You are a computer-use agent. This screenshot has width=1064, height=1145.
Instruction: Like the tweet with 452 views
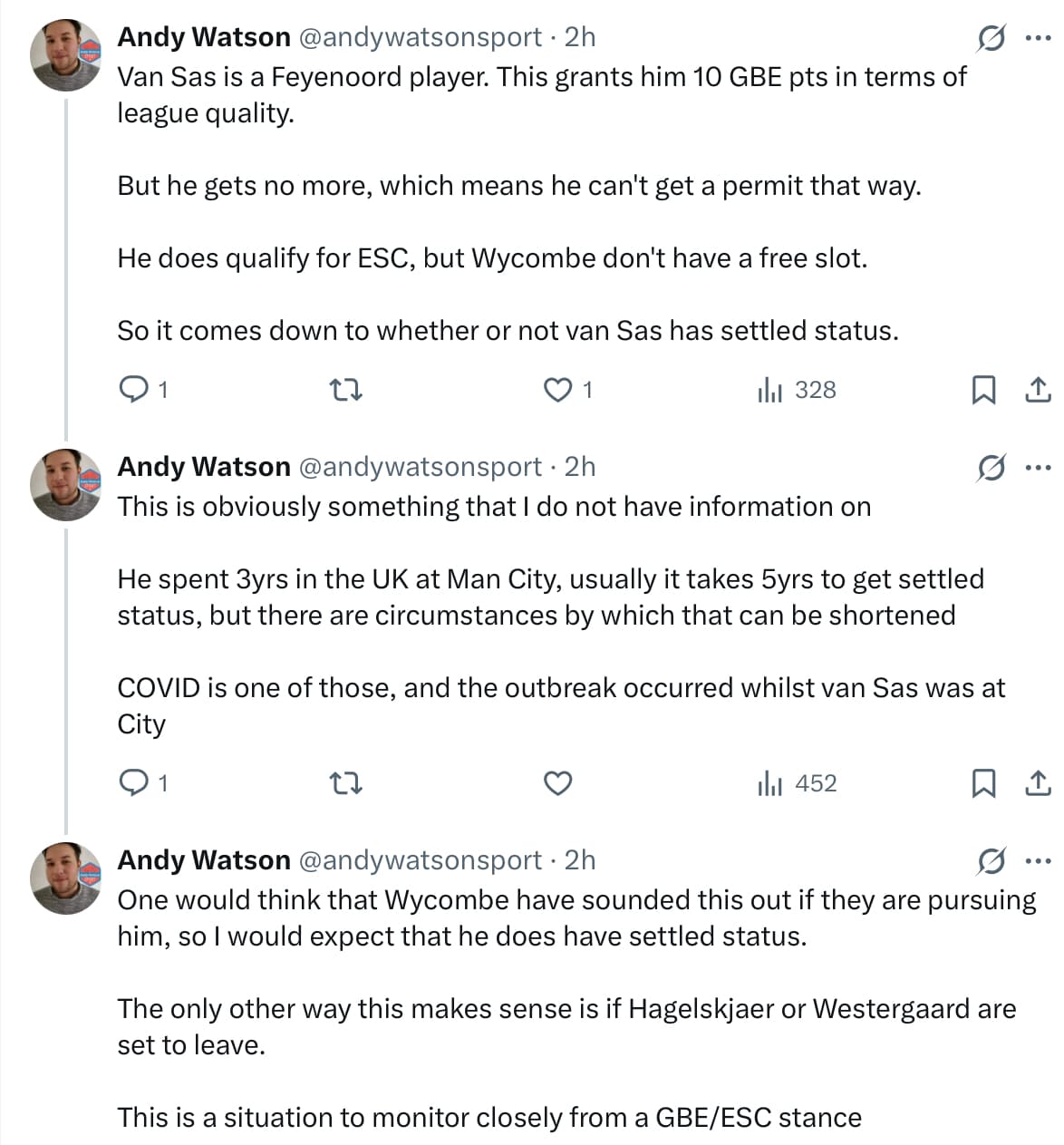coord(556,783)
